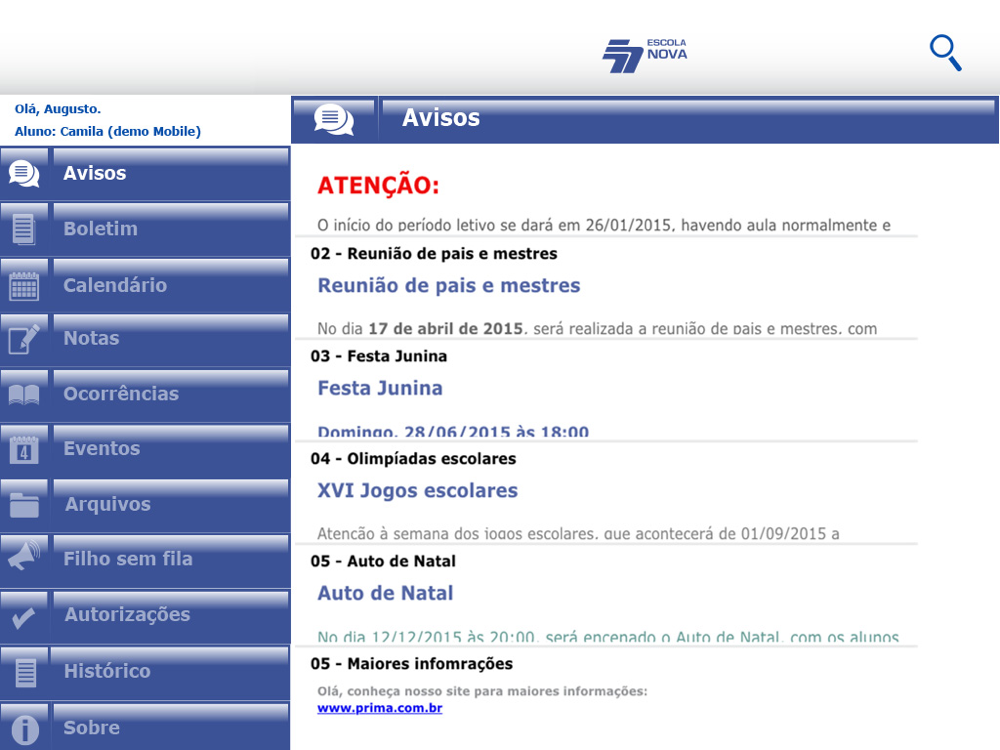Click blue 'Festa Junina' heading
Screen dimensions: 1000x750
click(379, 388)
